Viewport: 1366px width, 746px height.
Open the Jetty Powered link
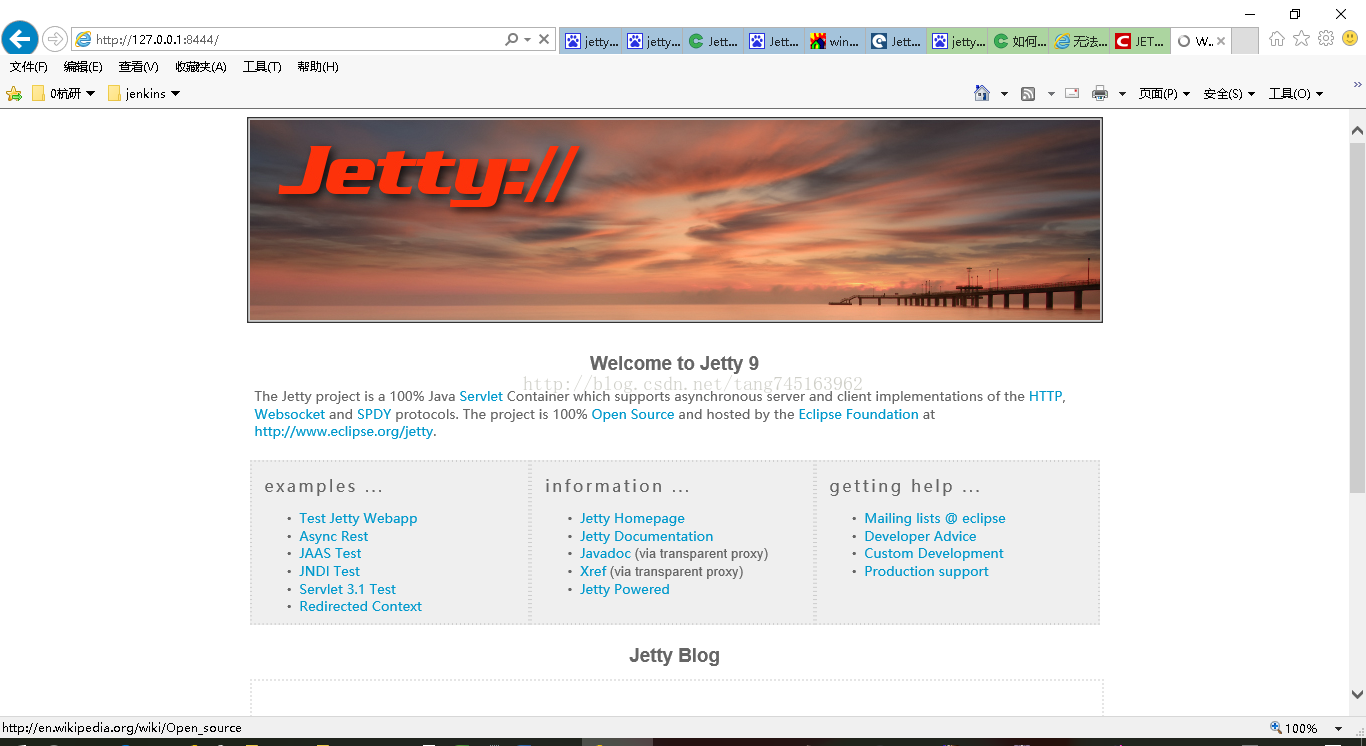(x=624, y=589)
